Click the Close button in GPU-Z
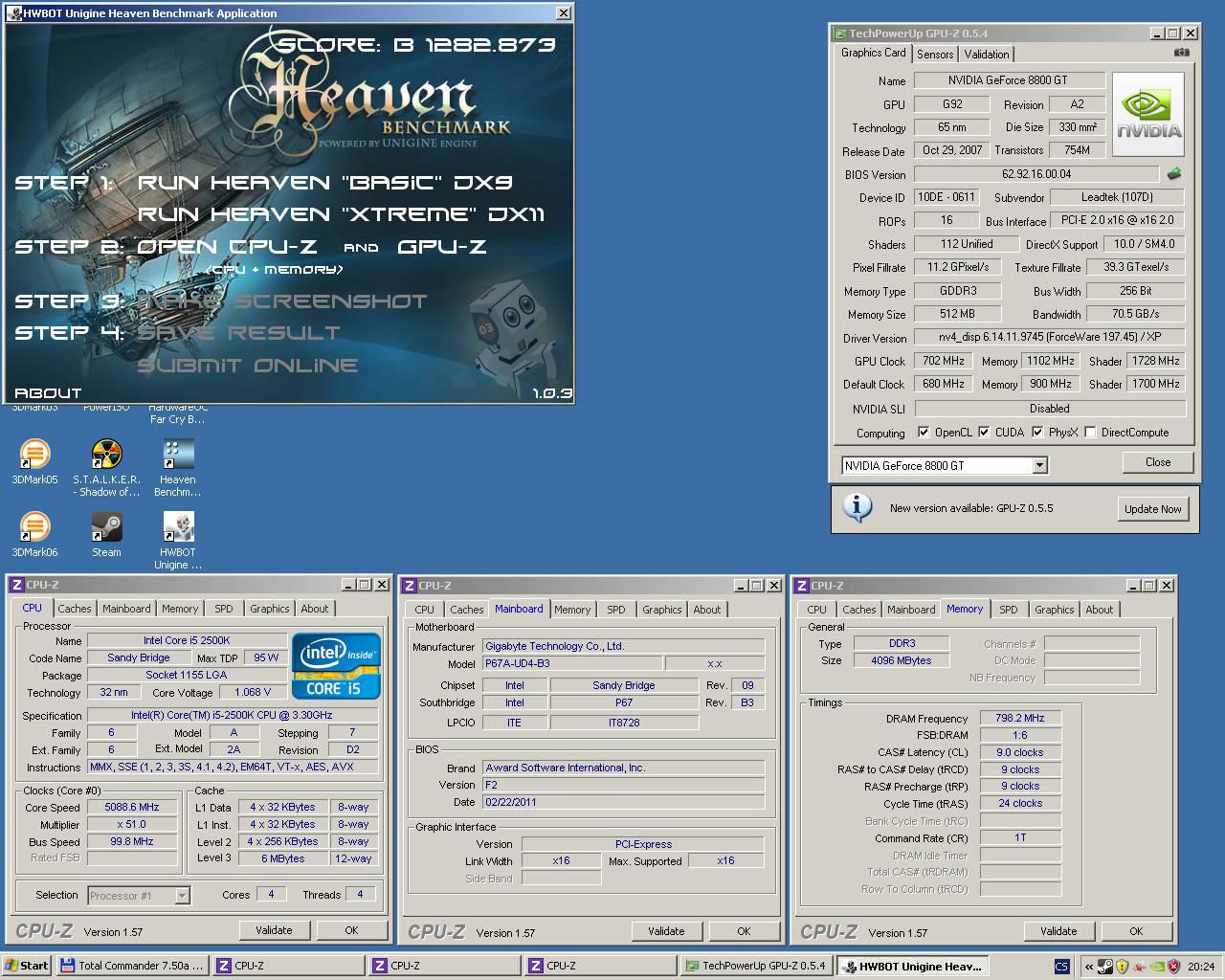 [x=1158, y=462]
